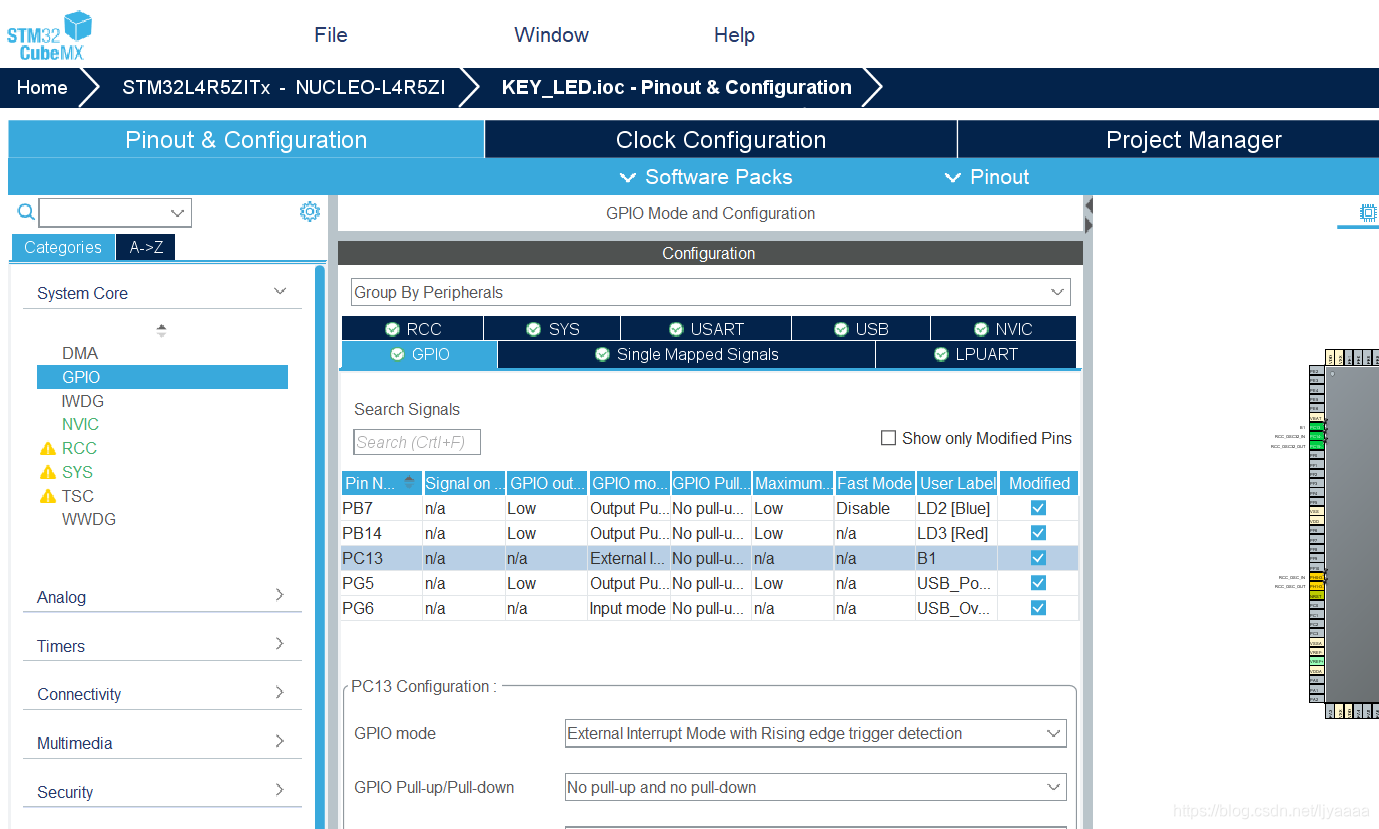Open the NVIC peripheral tab
This screenshot has height=829, width=1379.
(1003, 329)
